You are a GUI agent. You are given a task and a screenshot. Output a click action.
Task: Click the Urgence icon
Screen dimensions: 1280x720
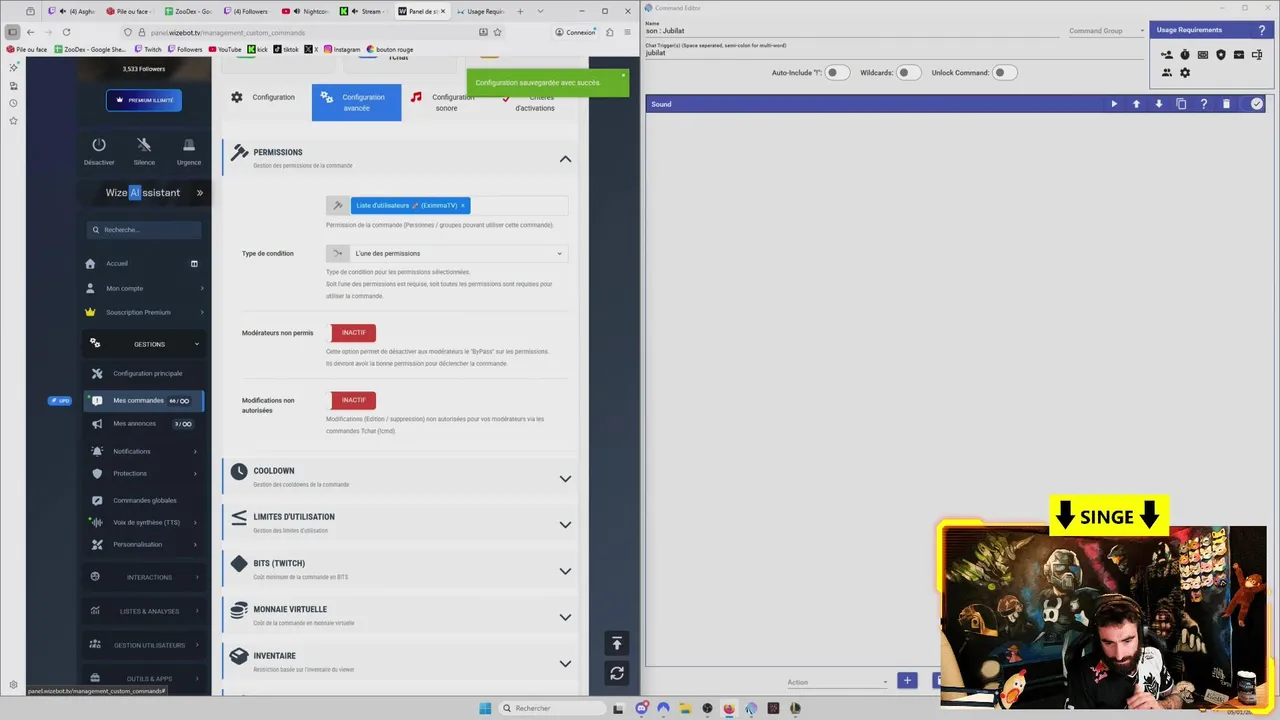[189, 145]
